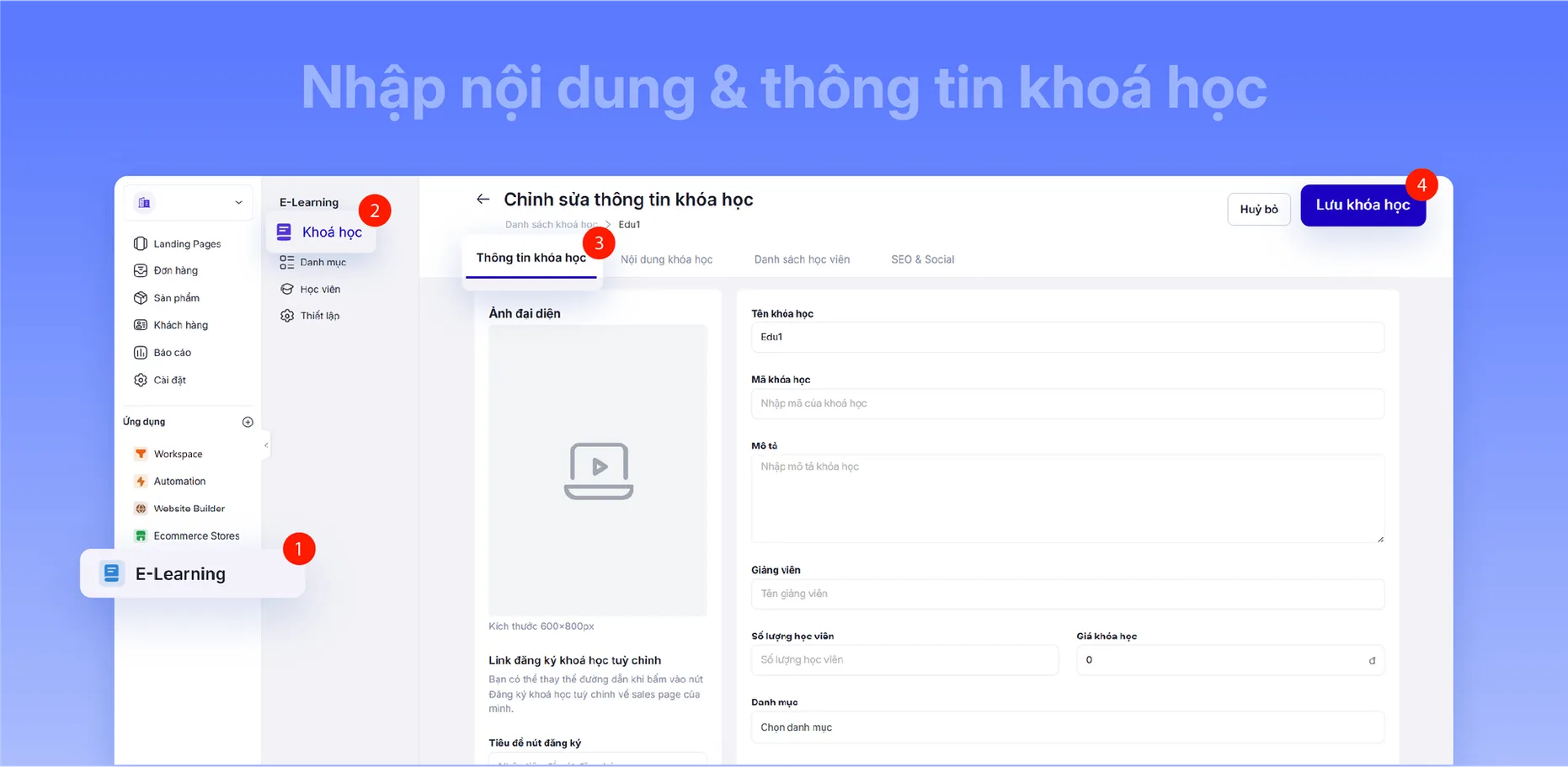Expand the workspace switcher dropdown
The height and width of the screenshot is (767, 1568).
click(x=188, y=202)
